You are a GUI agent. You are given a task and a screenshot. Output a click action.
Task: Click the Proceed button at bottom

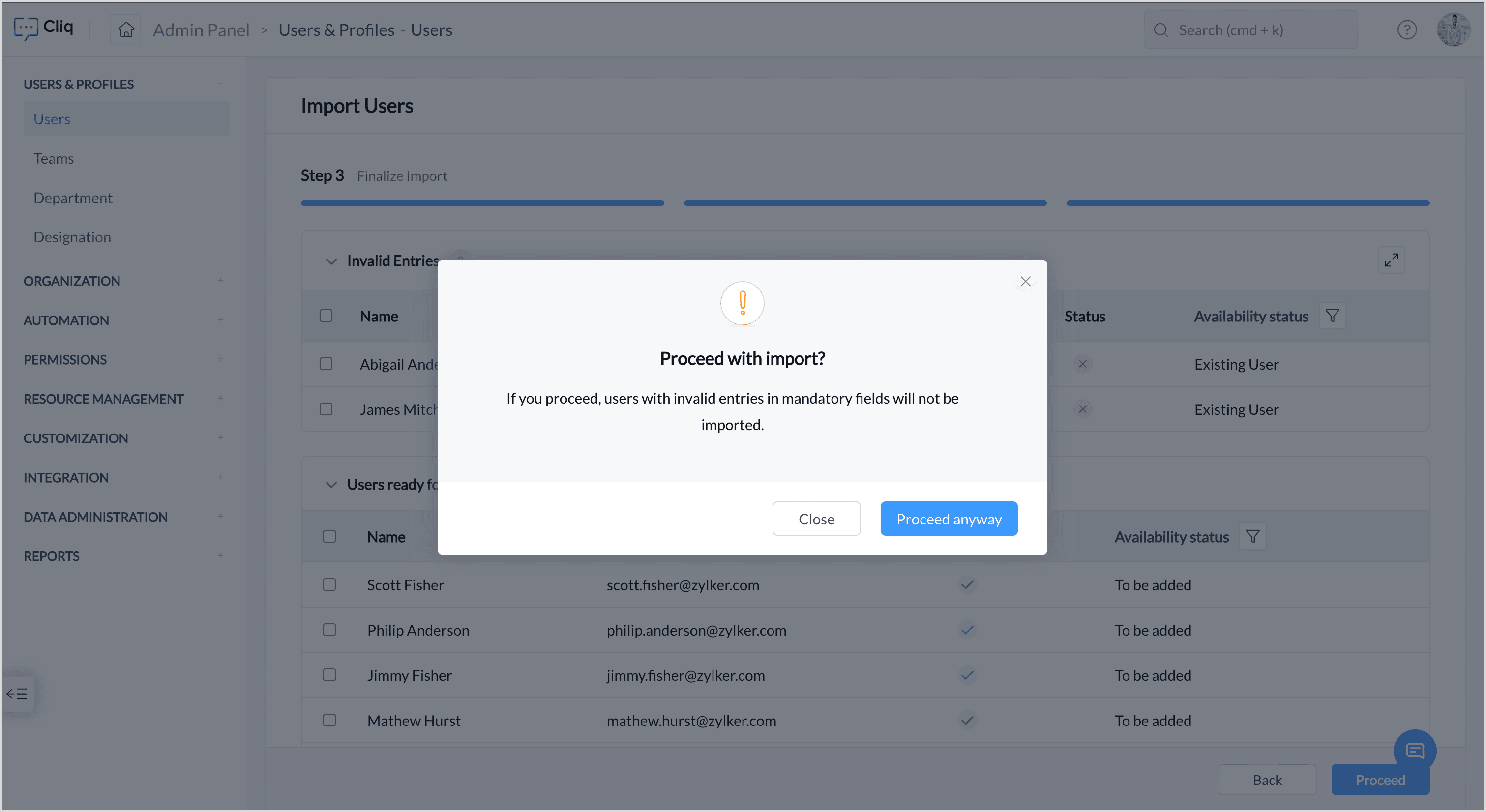[x=1380, y=780]
